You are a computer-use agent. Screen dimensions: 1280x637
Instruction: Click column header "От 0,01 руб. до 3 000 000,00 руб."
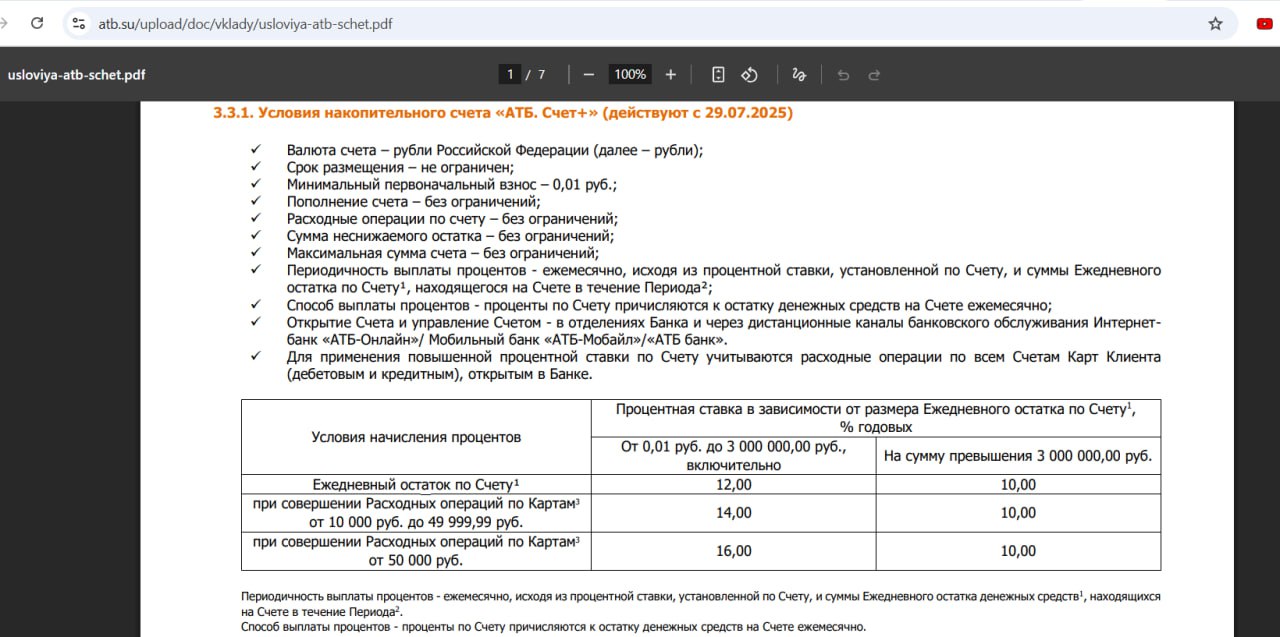[x=734, y=456]
